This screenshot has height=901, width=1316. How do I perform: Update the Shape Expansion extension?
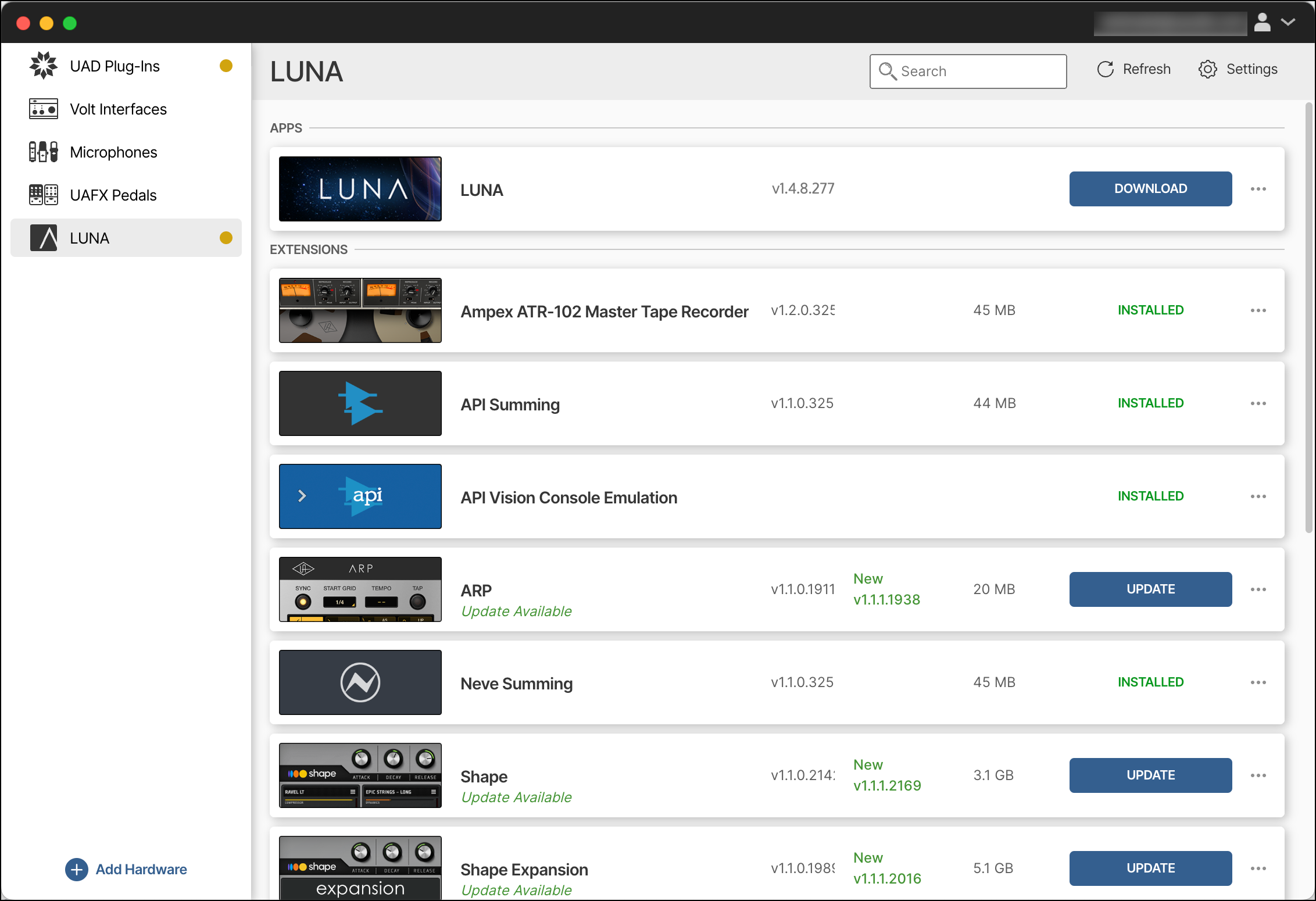point(1150,868)
